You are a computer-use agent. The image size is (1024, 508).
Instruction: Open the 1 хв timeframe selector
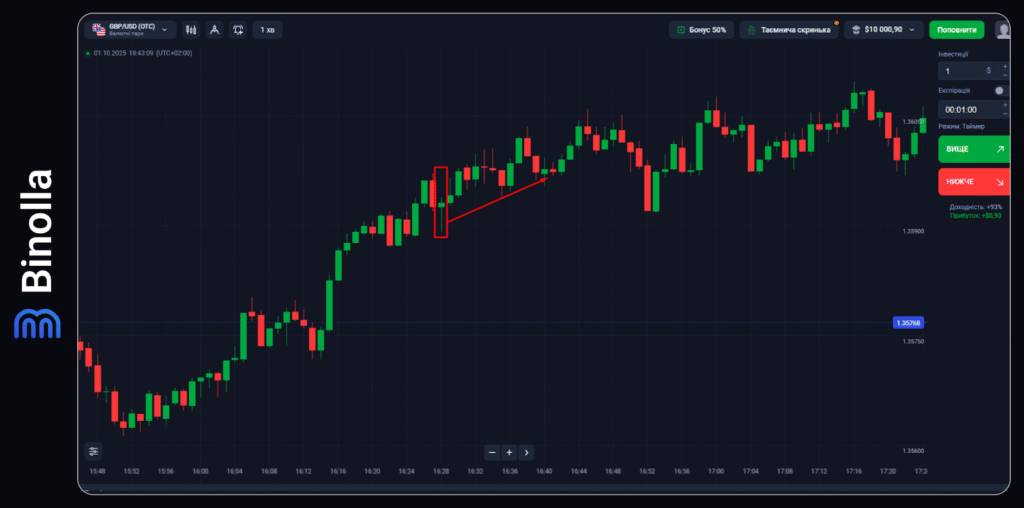pos(267,30)
